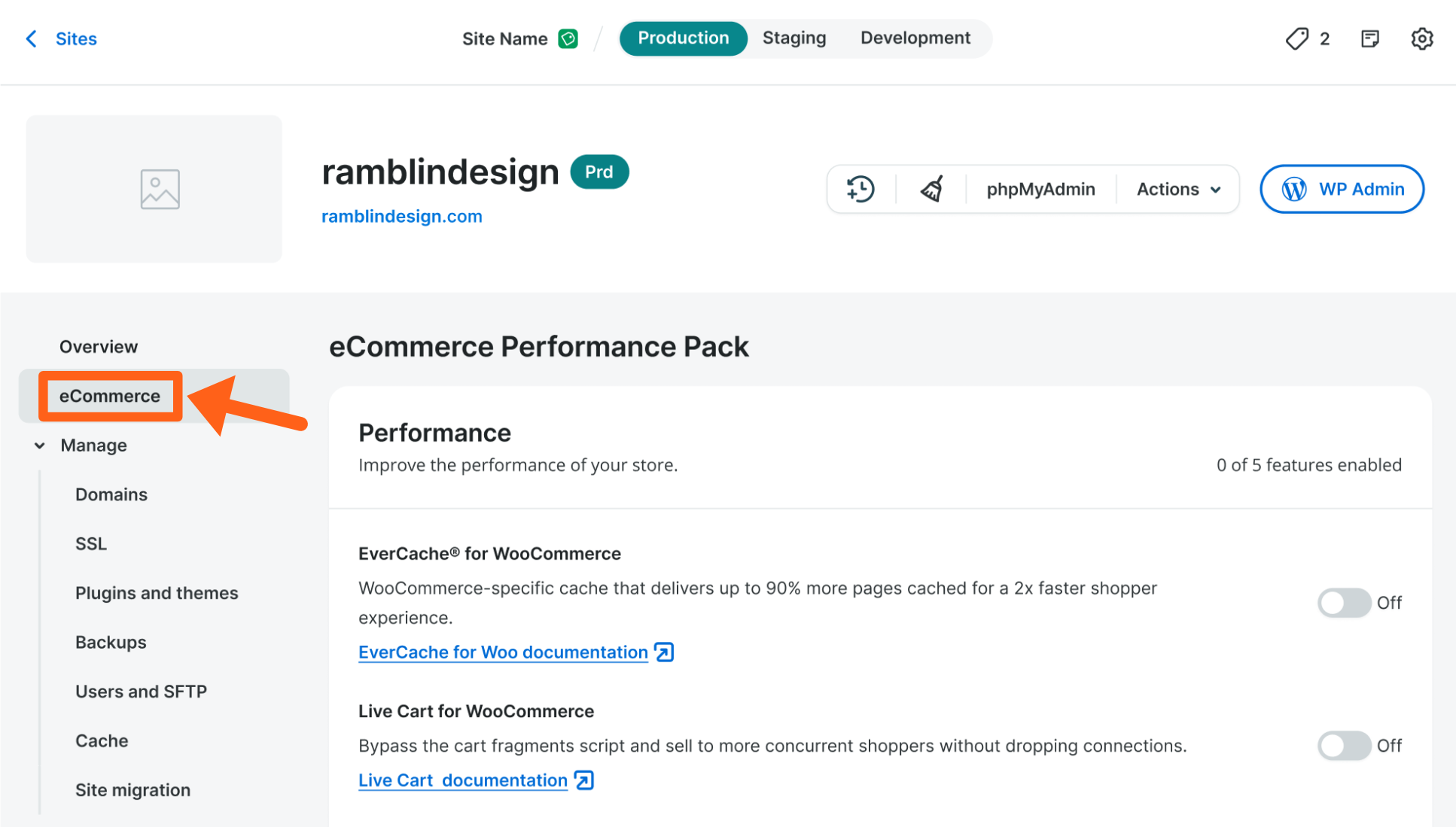Click the back chevron beside Sites

coord(32,38)
